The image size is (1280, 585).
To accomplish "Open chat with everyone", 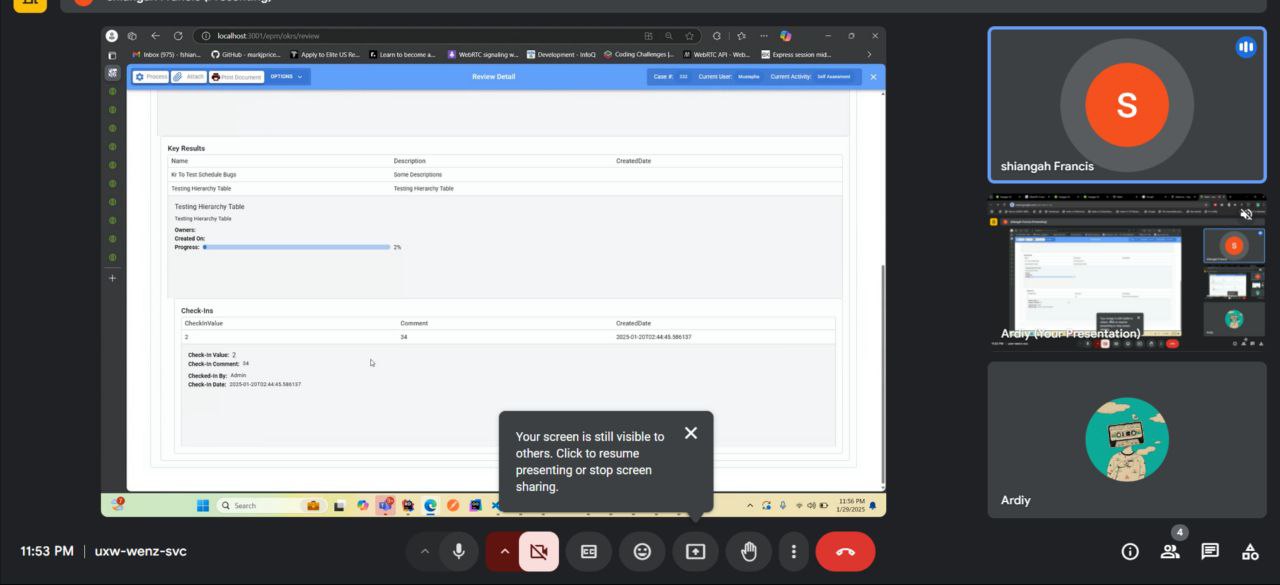I will pos(1210,551).
